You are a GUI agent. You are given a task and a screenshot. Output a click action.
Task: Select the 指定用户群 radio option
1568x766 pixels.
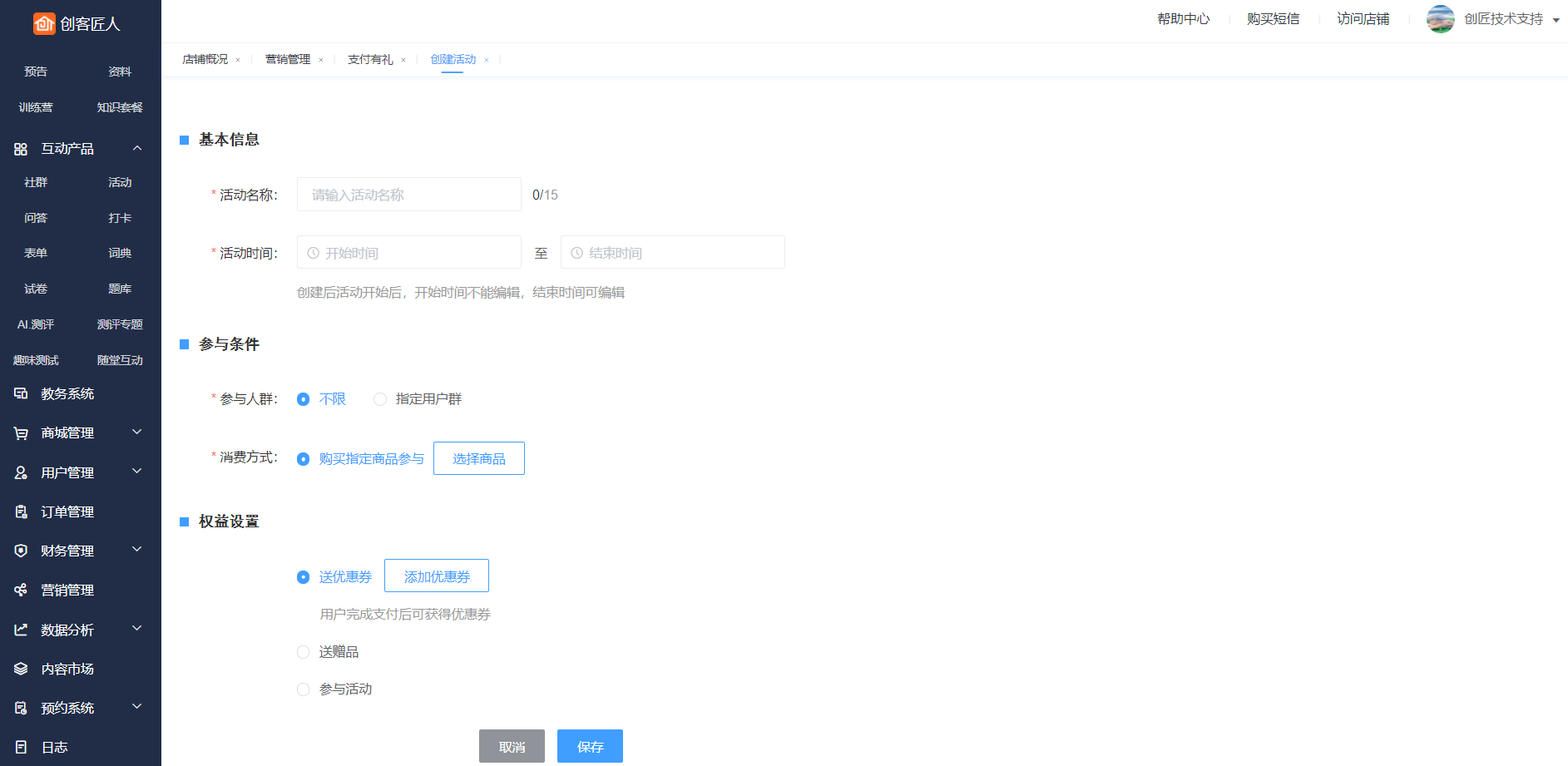(x=380, y=399)
